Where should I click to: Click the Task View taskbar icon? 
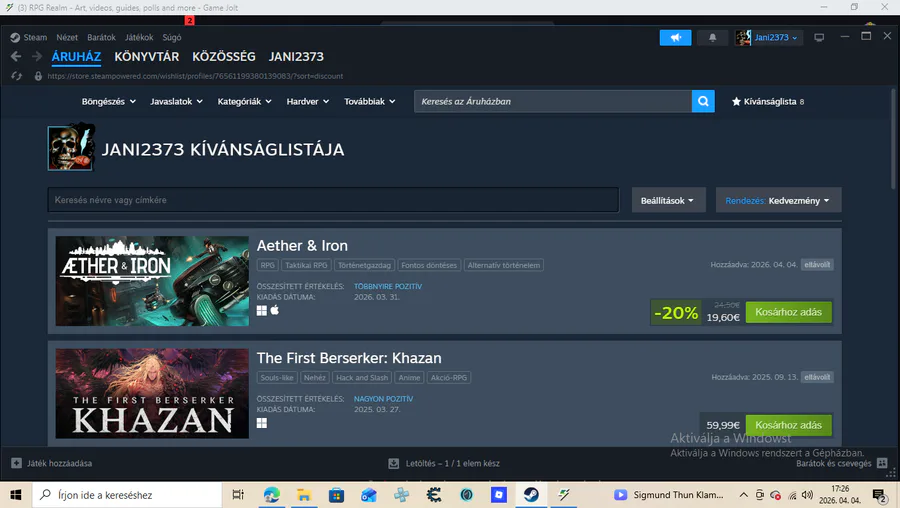pyautogui.click(x=238, y=495)
